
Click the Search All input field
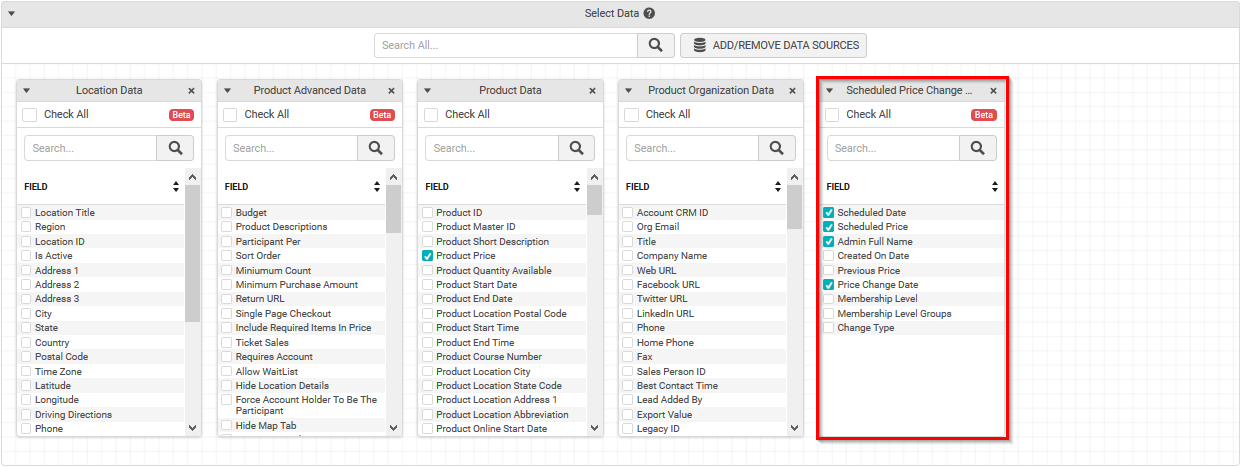click(x=506, y=45)
